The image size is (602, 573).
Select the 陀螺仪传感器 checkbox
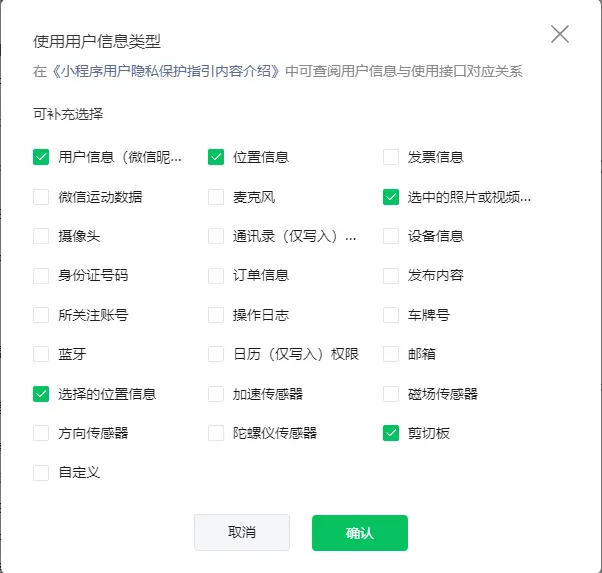[216, 433]
